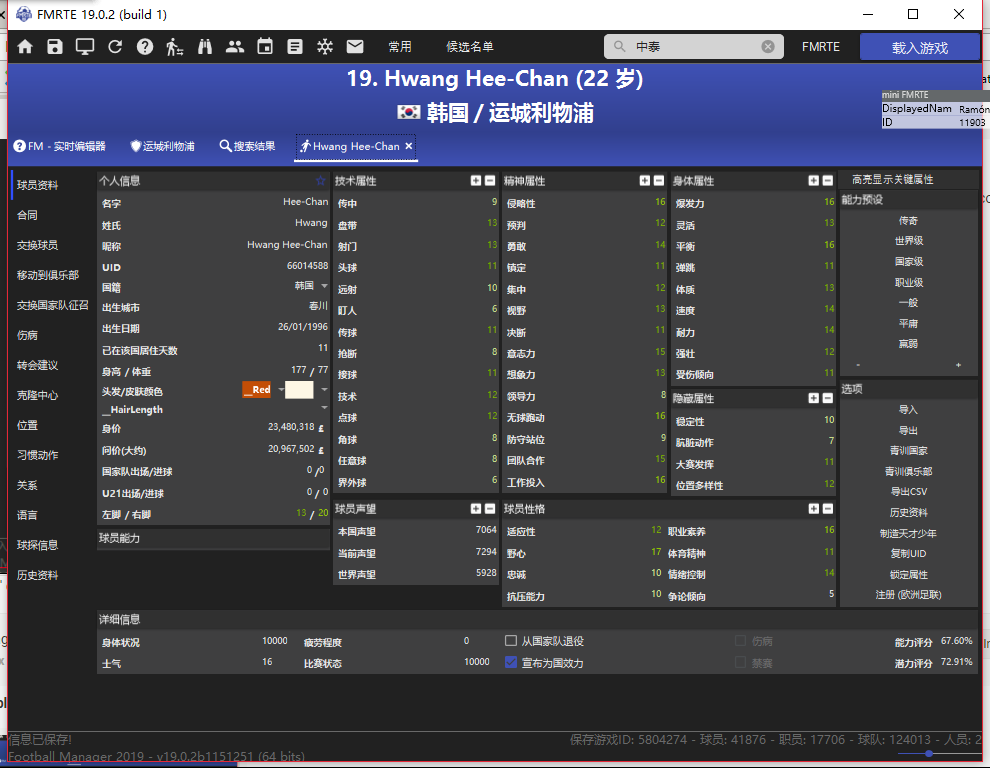Toggle 从国家队退役 checkbox
The image size is (990, 768).
[x=511, y=641]
